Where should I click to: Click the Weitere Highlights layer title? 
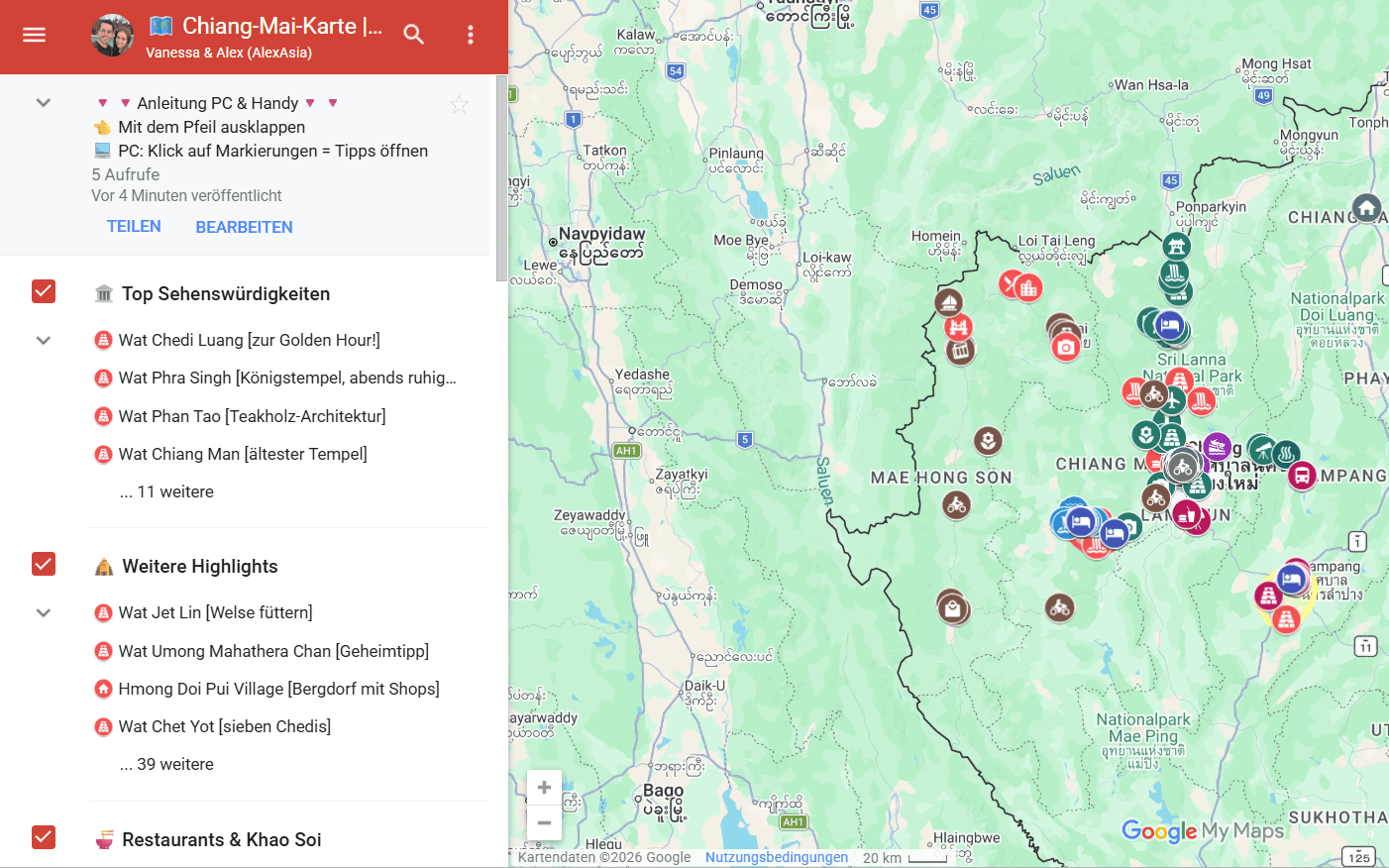click(x=200, y=566)
